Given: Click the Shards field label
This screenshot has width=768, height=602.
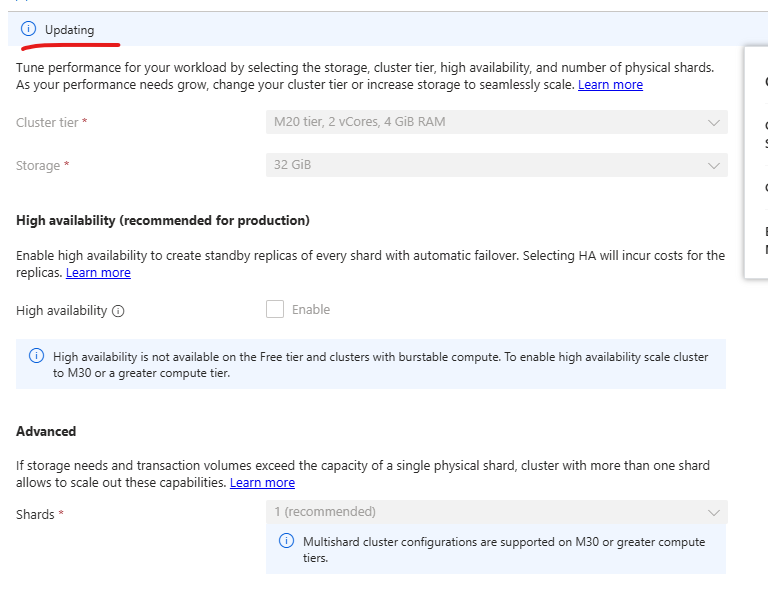Looking at the screenshot, I should (35, 515).
